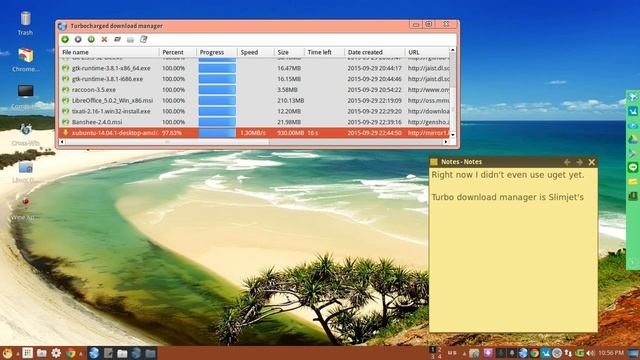Click the green pause toolbar icon
640x360 pixels.
91,39
